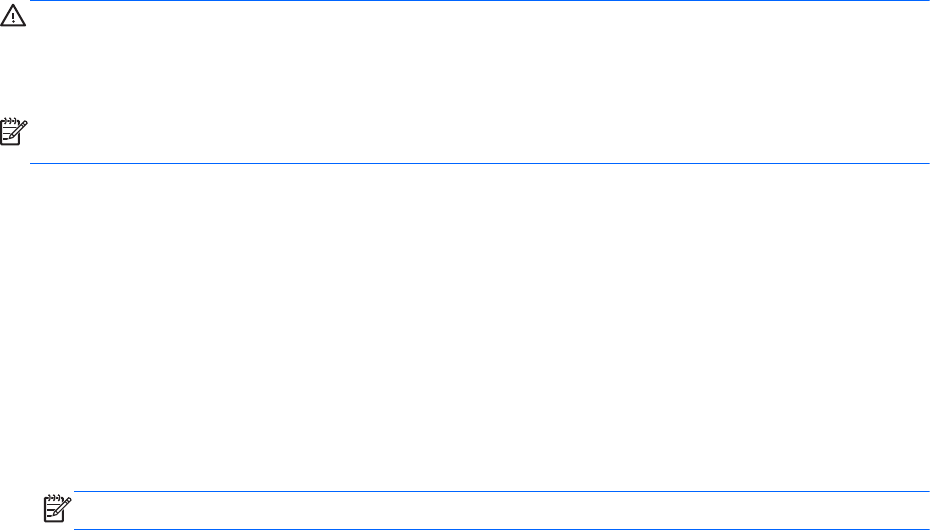This screenshot has width=930, height=530.
Task: Click the note icon beneath the warning triangle
Action: point(12,130)
